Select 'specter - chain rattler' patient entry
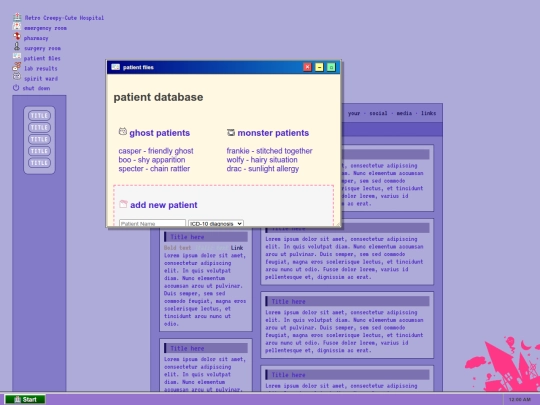Viewport: 540px width, 405px height. [x=154, y=169]
